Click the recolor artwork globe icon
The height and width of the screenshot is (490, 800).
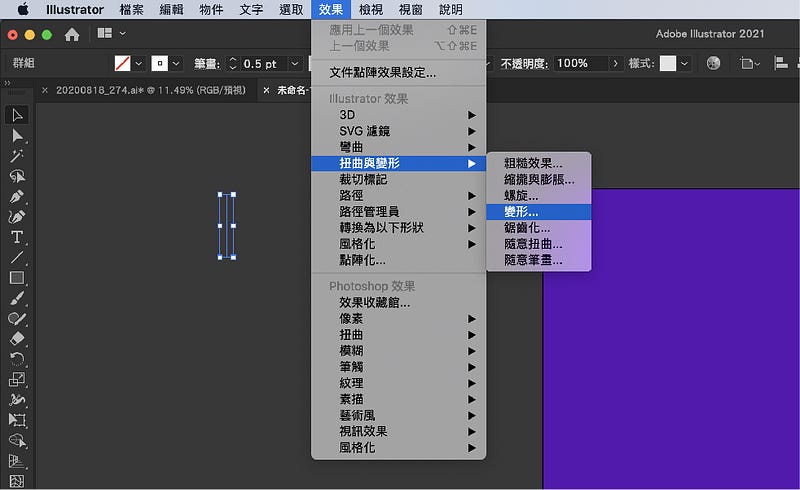[713, 63]
